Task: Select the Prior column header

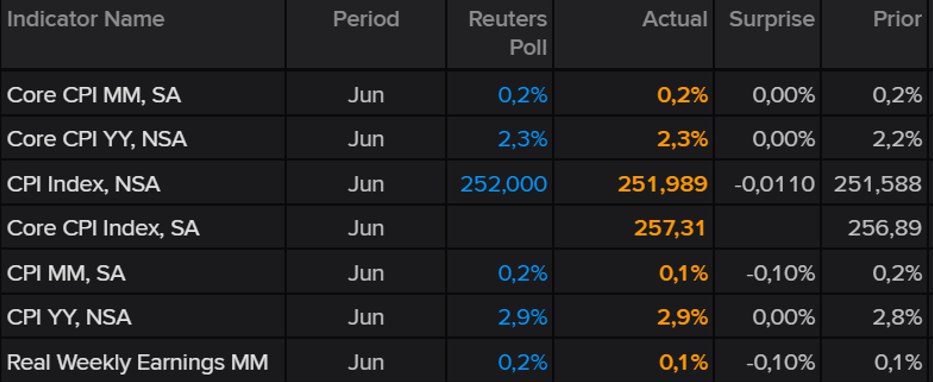Action: [897, 20]
